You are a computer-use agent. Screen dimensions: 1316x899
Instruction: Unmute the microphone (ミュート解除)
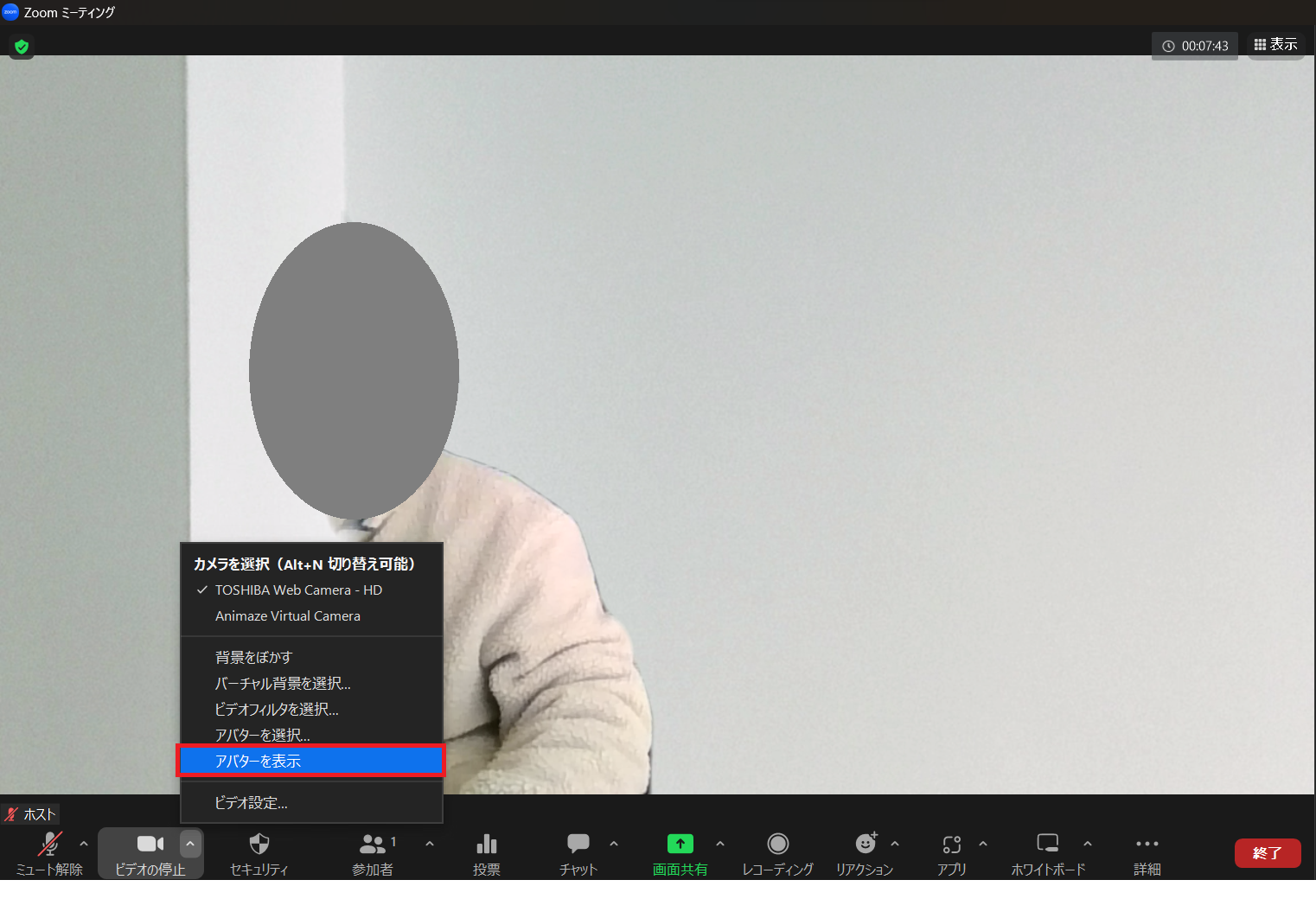click(x=49, y=845)
